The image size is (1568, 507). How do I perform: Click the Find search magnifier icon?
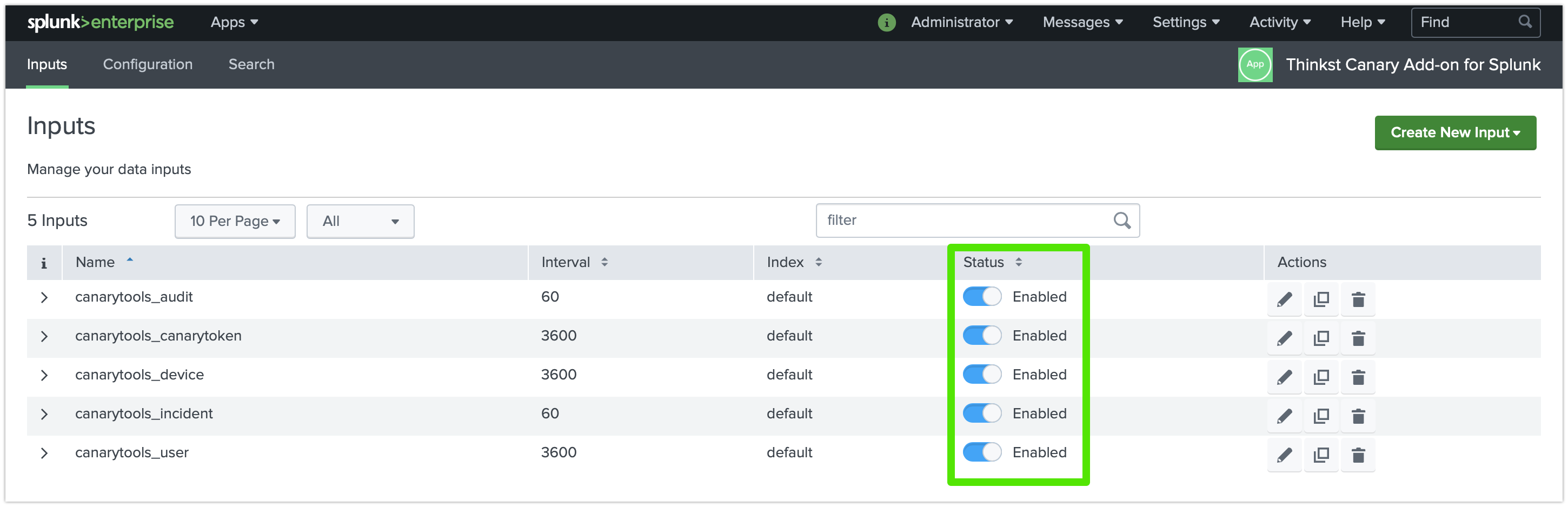click(1525, 22)
